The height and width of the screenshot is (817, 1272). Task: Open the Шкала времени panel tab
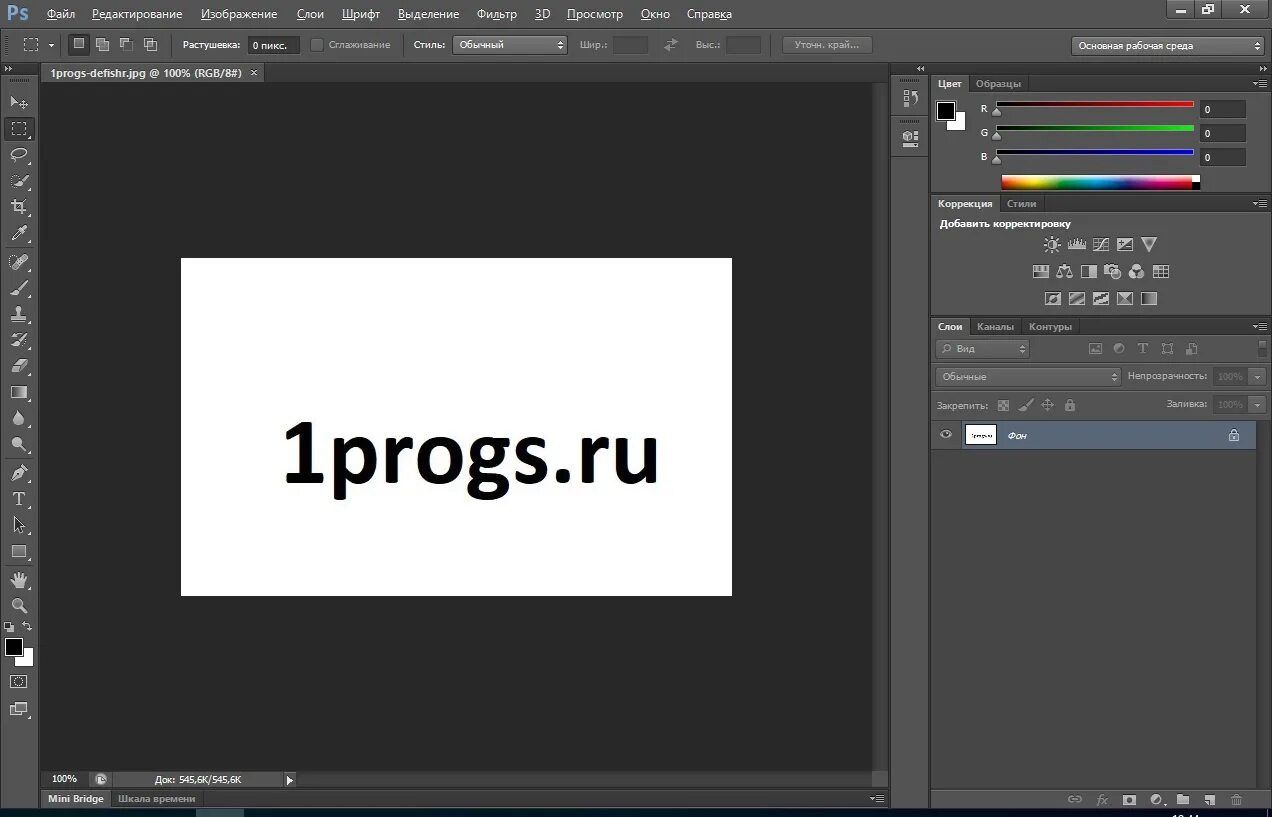157,799
